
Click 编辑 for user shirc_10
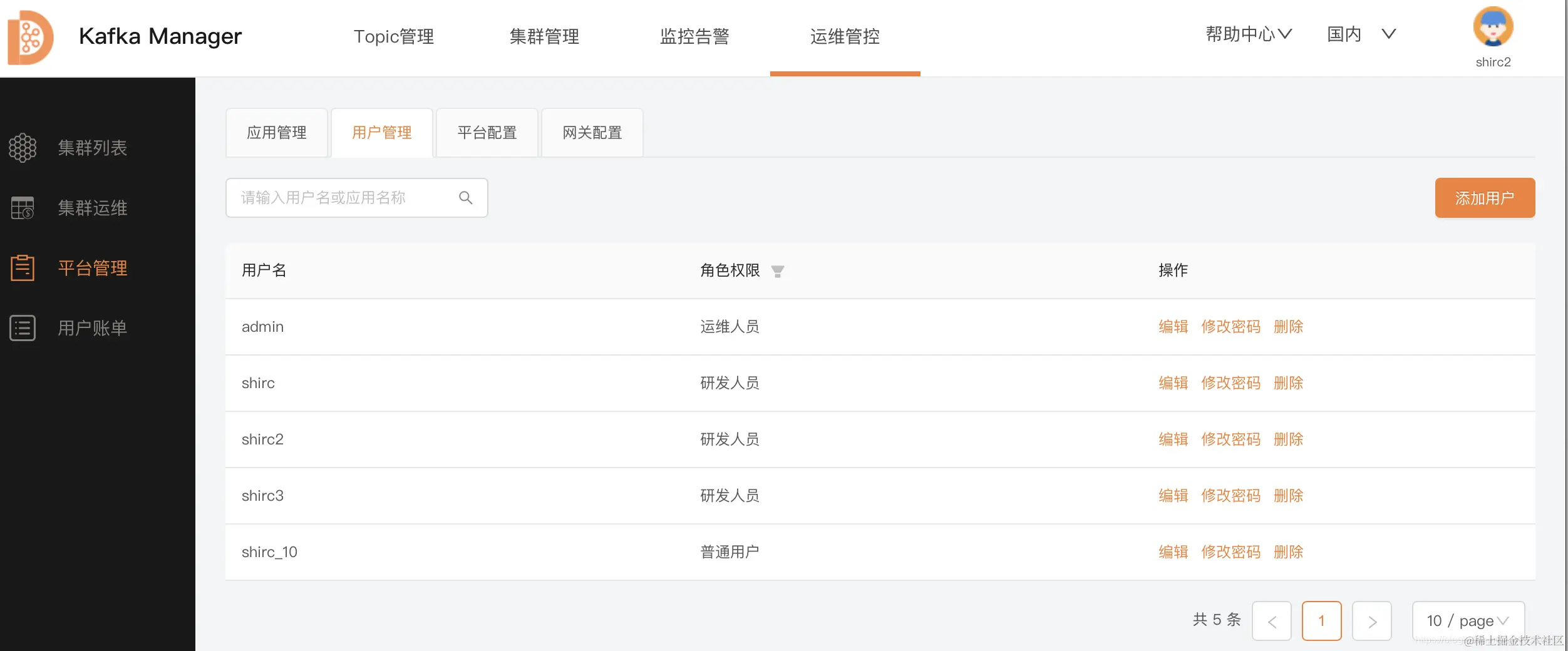(1173, 552)
